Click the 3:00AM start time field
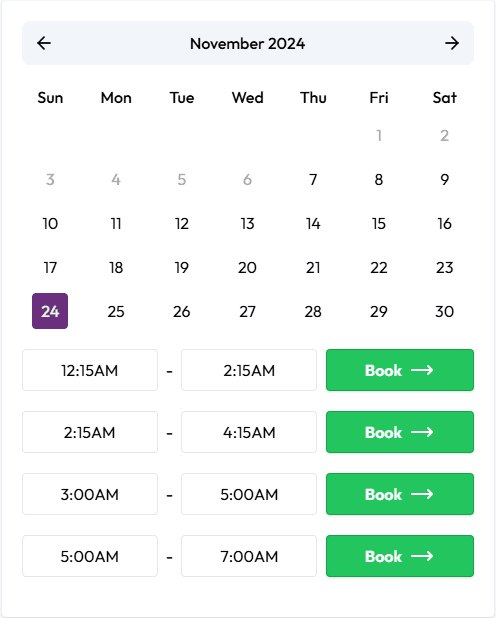 [90, 494]
